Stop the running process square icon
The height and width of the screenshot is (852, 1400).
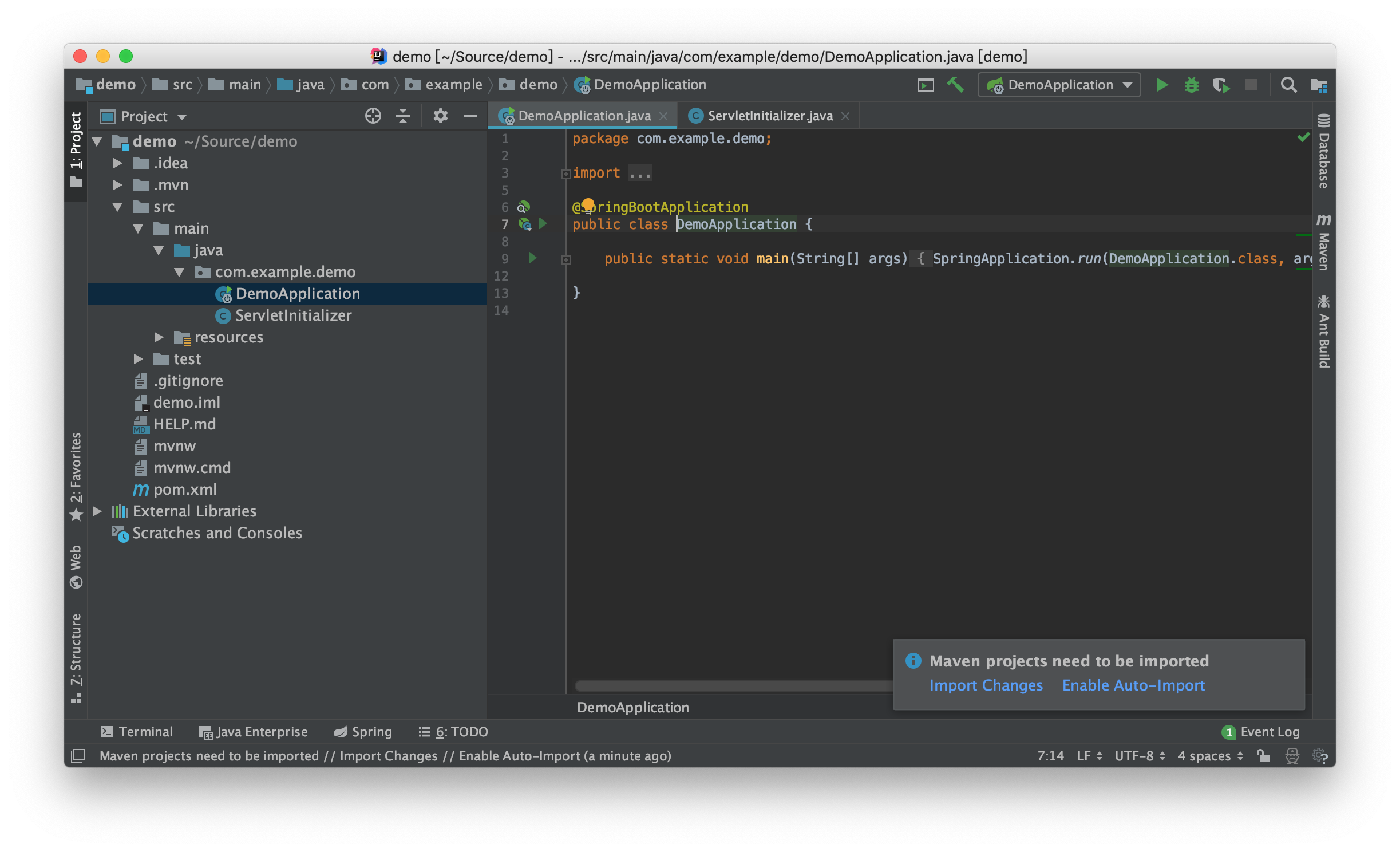[x=1251, y=85]
